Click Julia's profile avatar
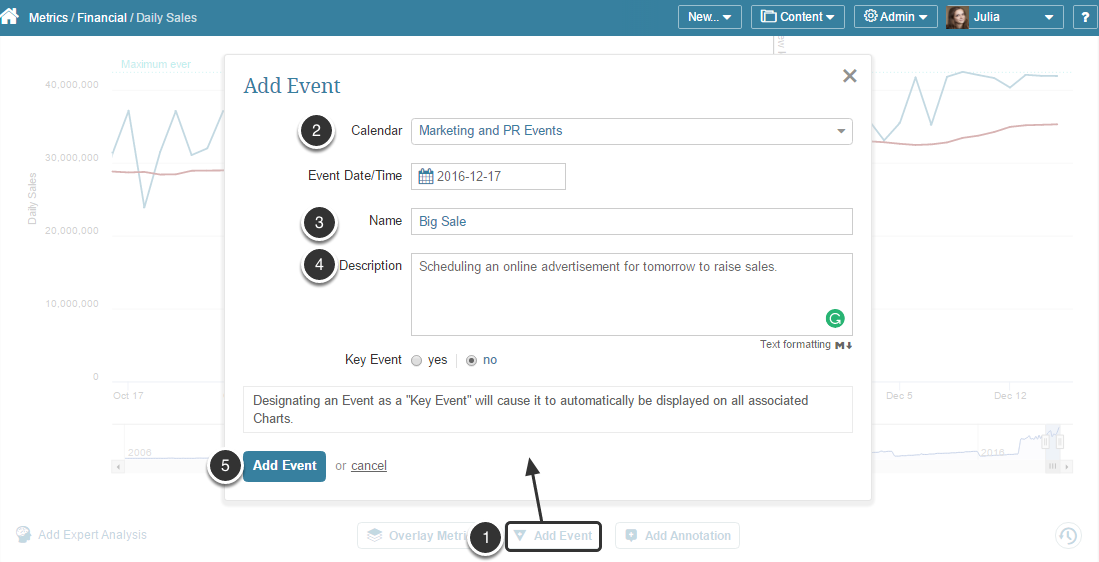The width and height of the screenshot is (1099, 562). click(x=957, y=17)
